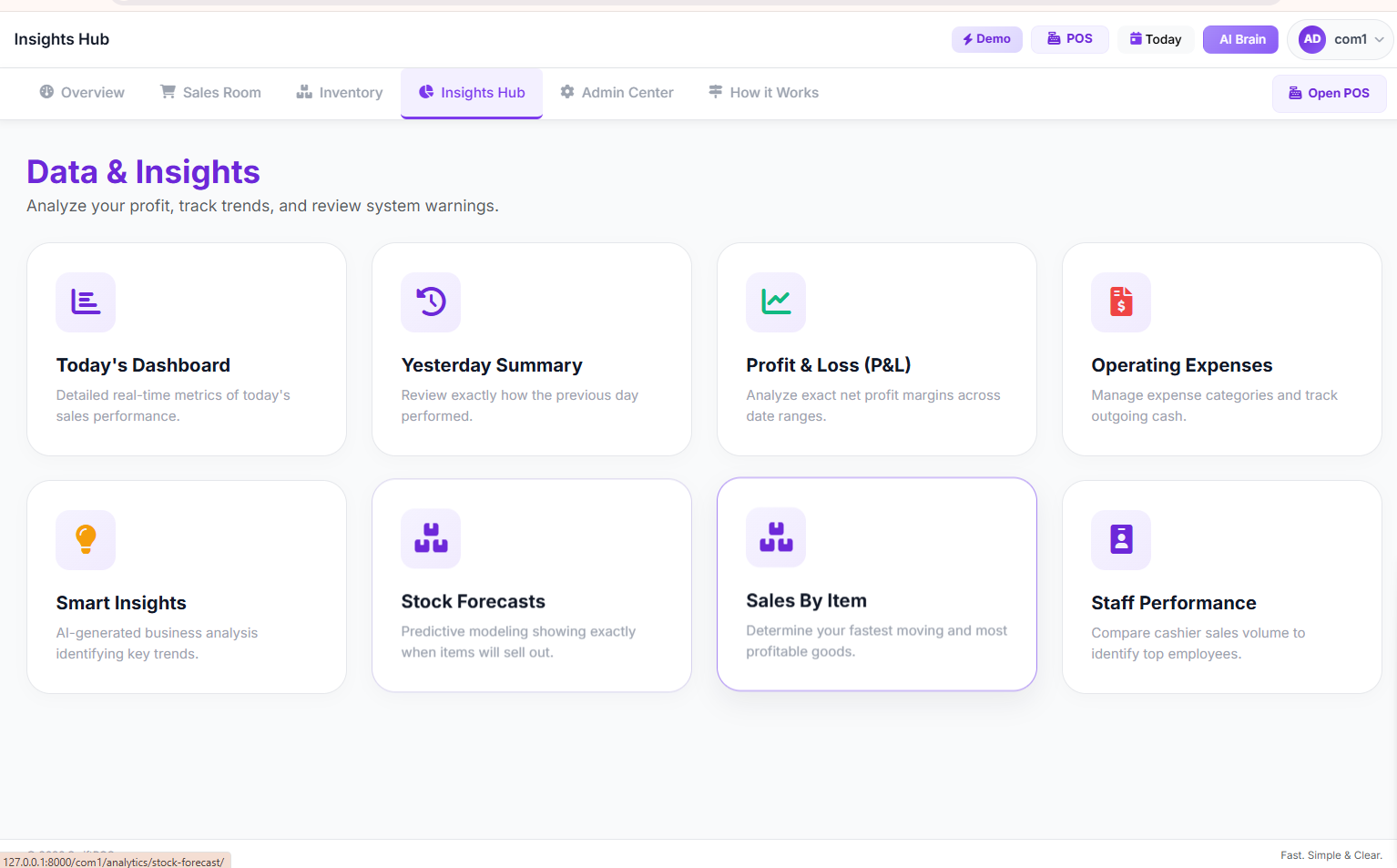Image resolution: width=1397 pixels, height=868 pixels.
Task: Click the globe icon next to Overview
Action: [x=46, y=92]
